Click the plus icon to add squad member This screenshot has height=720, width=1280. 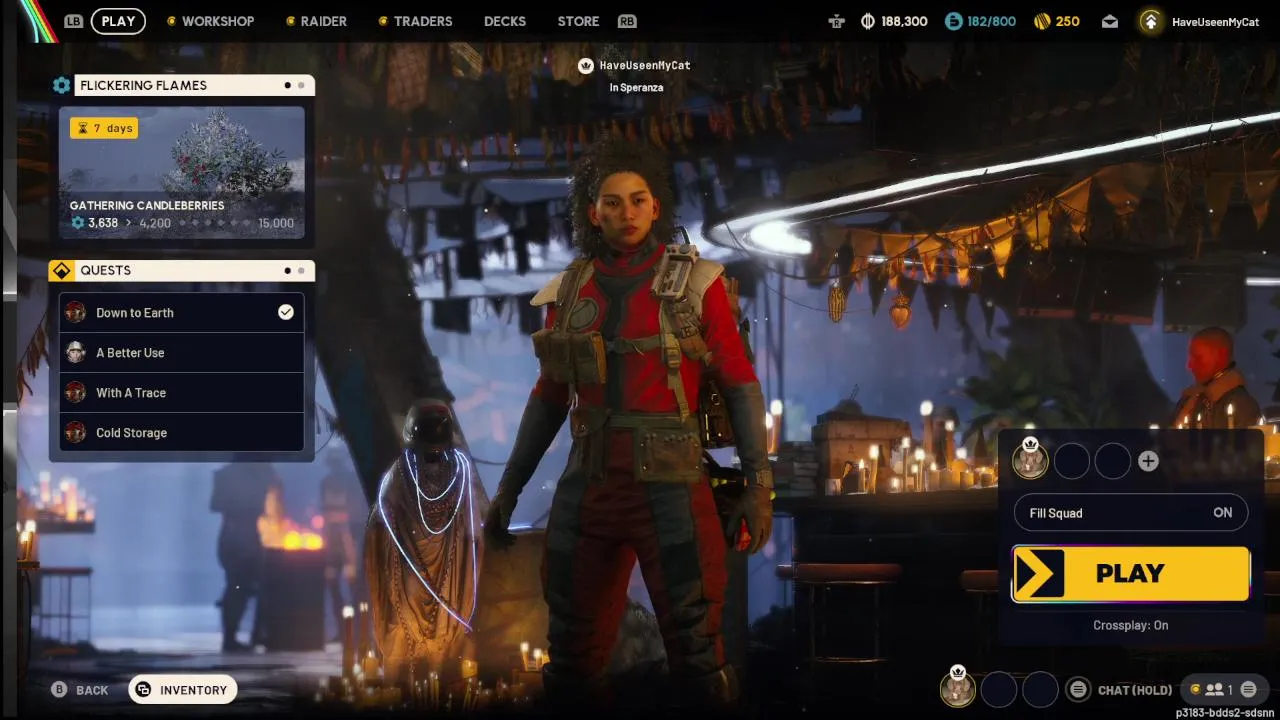pos(1148,461)
